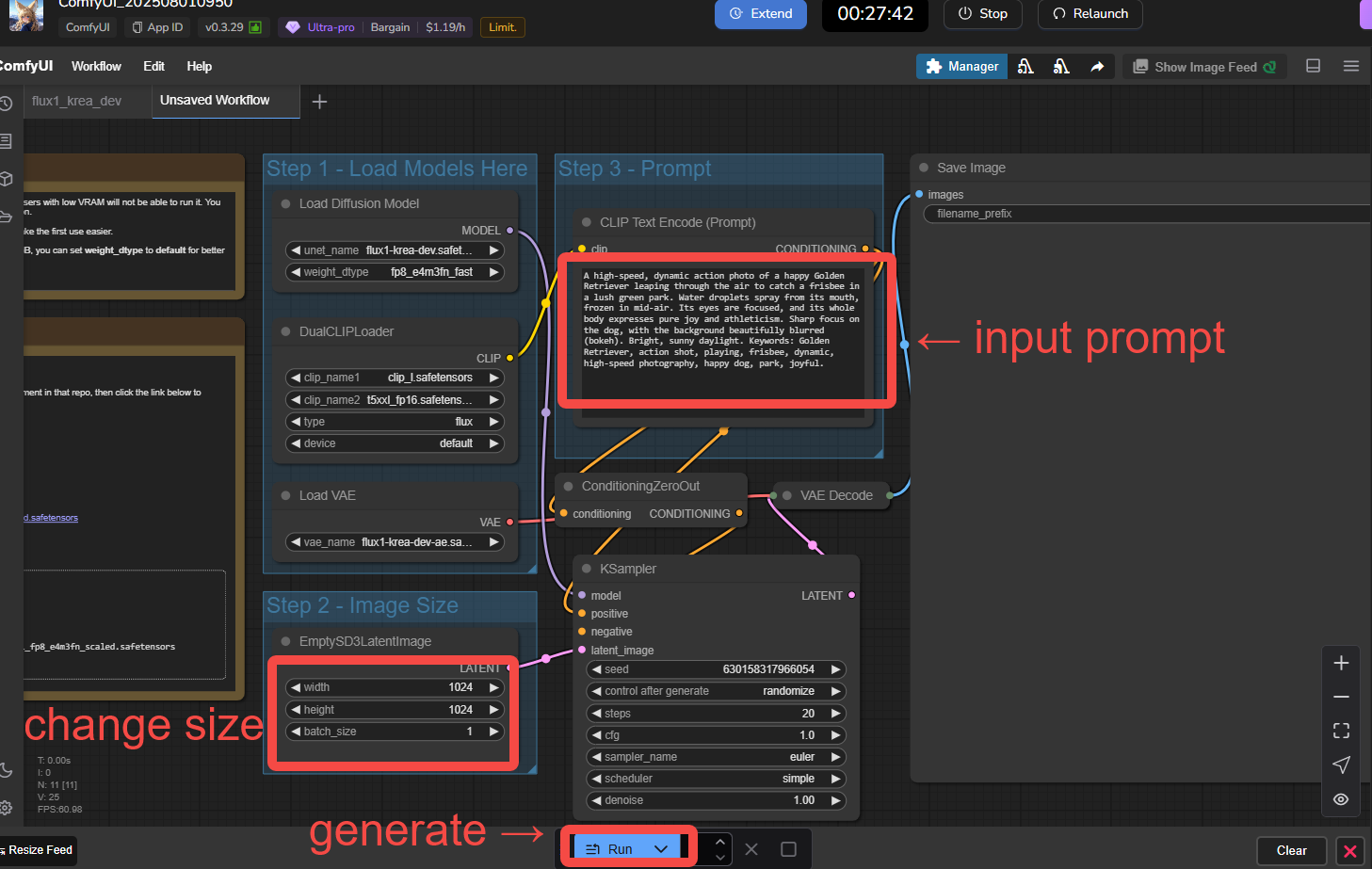Click batch_size value field
This screenshot has height=869, width=1372.
[395, 732]
